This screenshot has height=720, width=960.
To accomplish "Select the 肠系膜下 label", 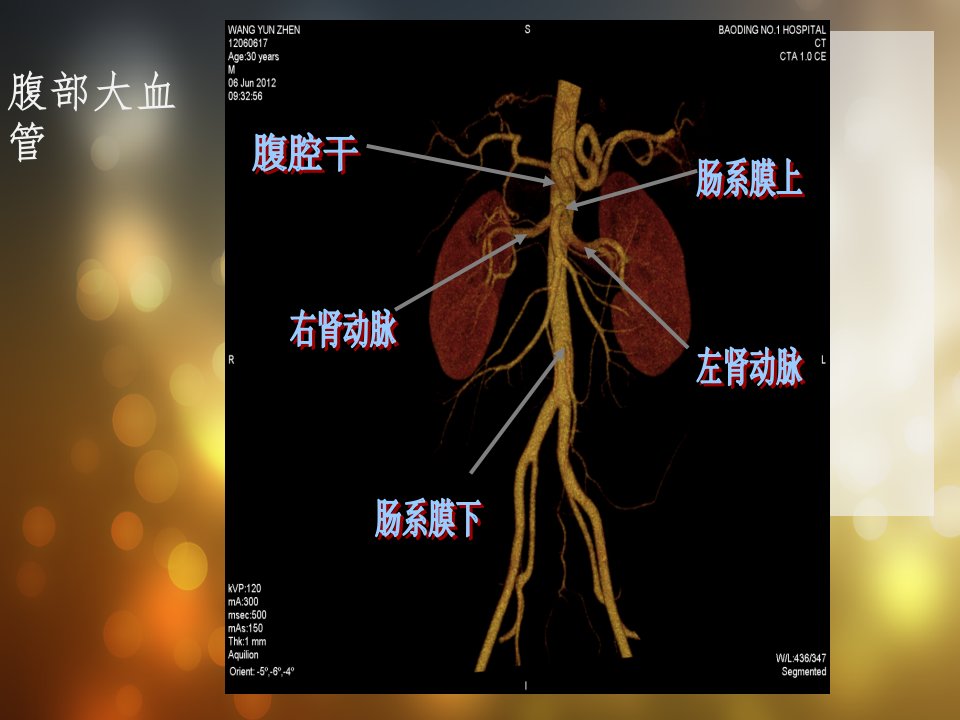I will [x=429, y=519].
